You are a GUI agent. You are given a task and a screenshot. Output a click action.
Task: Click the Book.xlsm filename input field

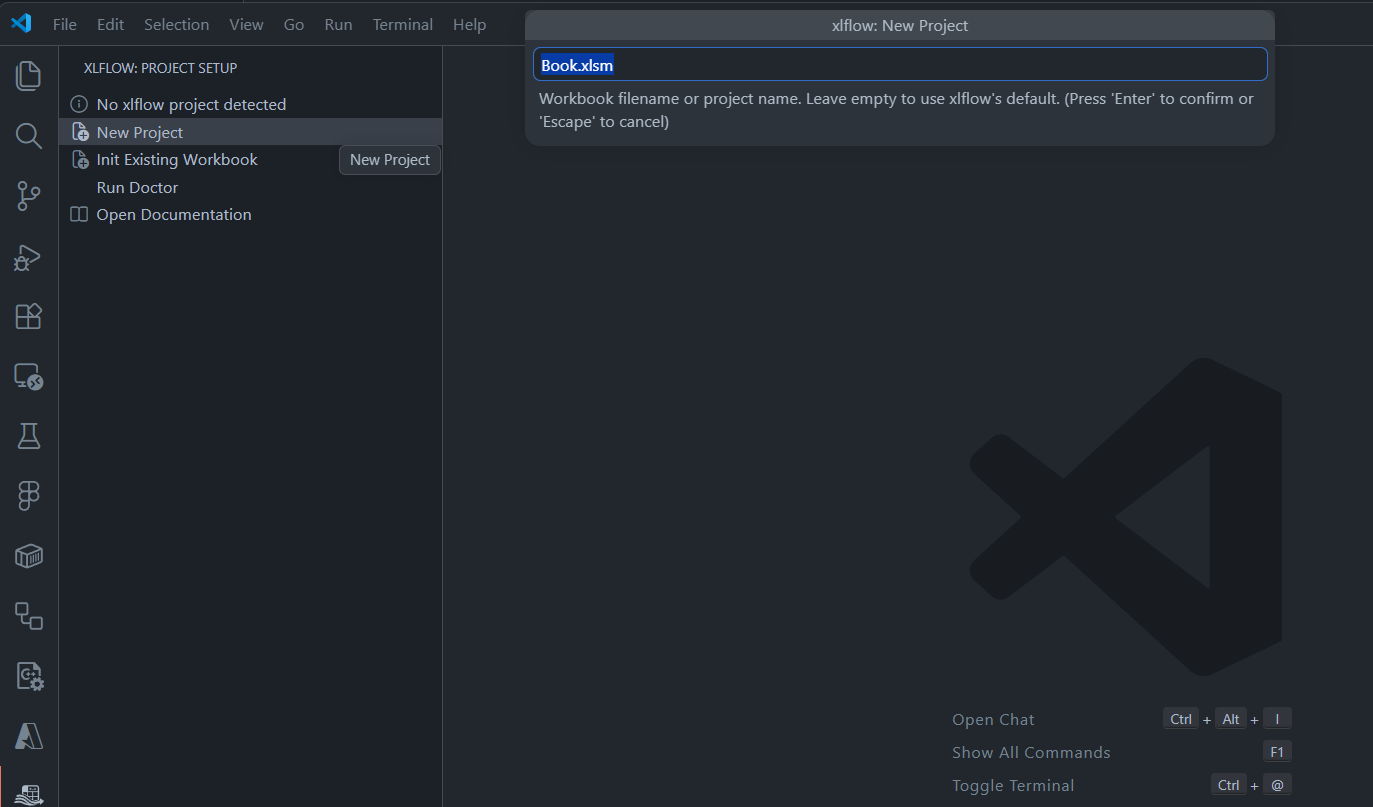900,65
